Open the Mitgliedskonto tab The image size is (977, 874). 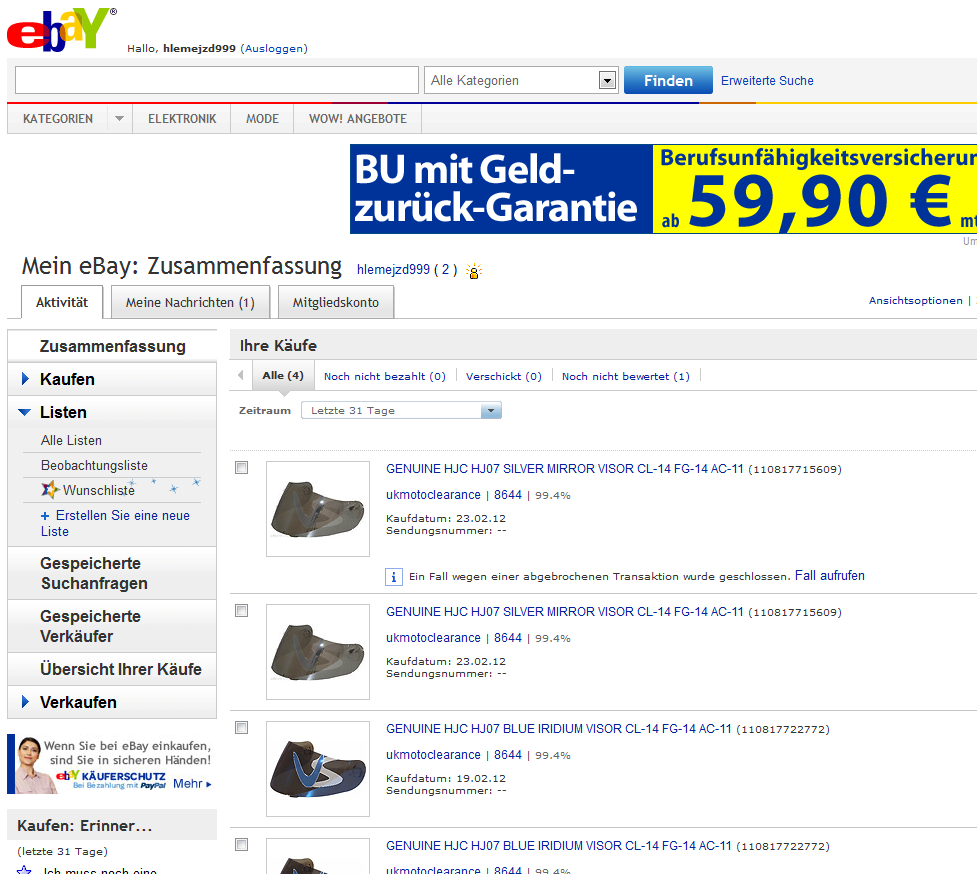pos(336,302)
